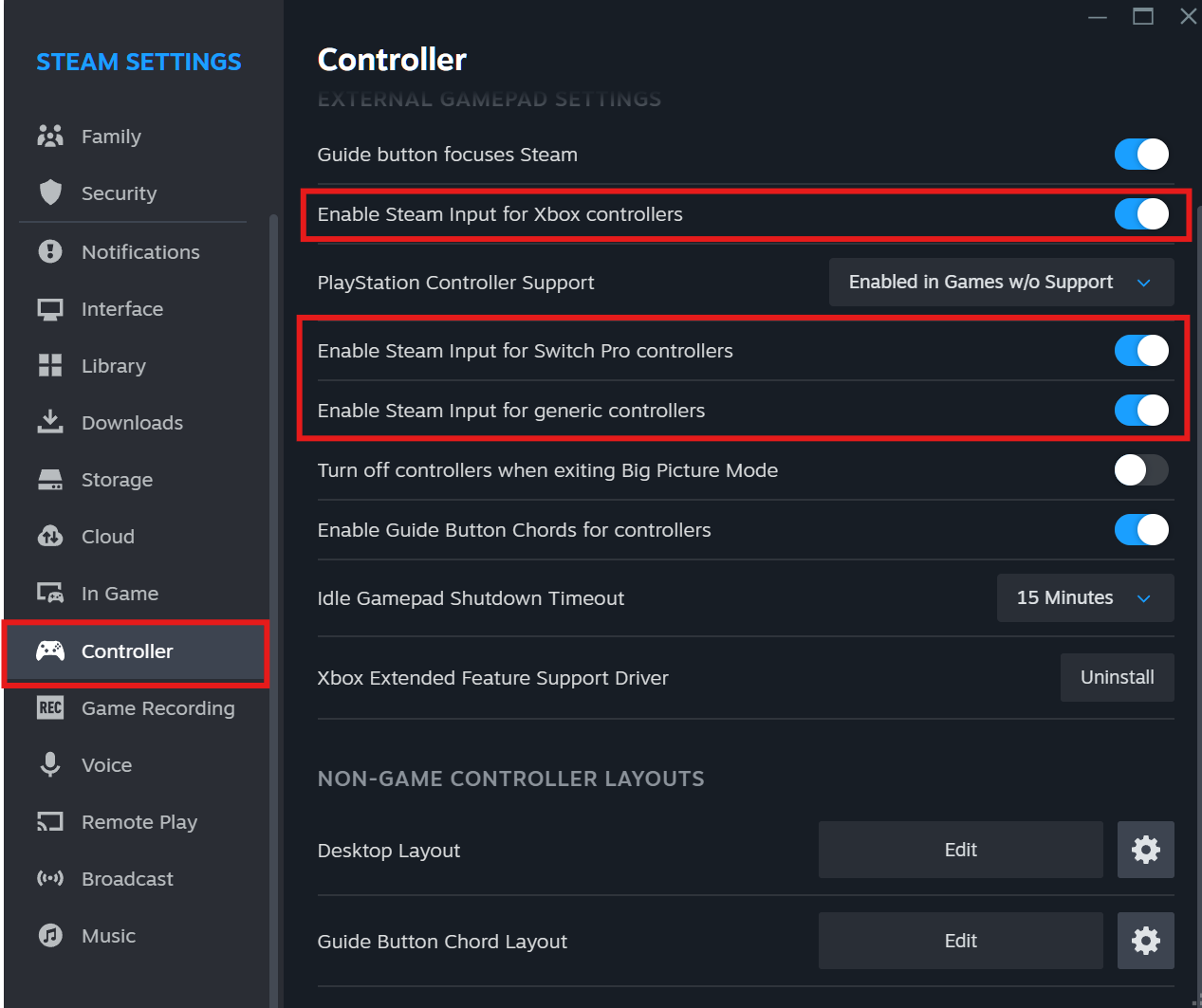Viewport: 1202px width, 1008px height.
Task: Open Desktop Layout gear settings
Action: (1145, 850)
